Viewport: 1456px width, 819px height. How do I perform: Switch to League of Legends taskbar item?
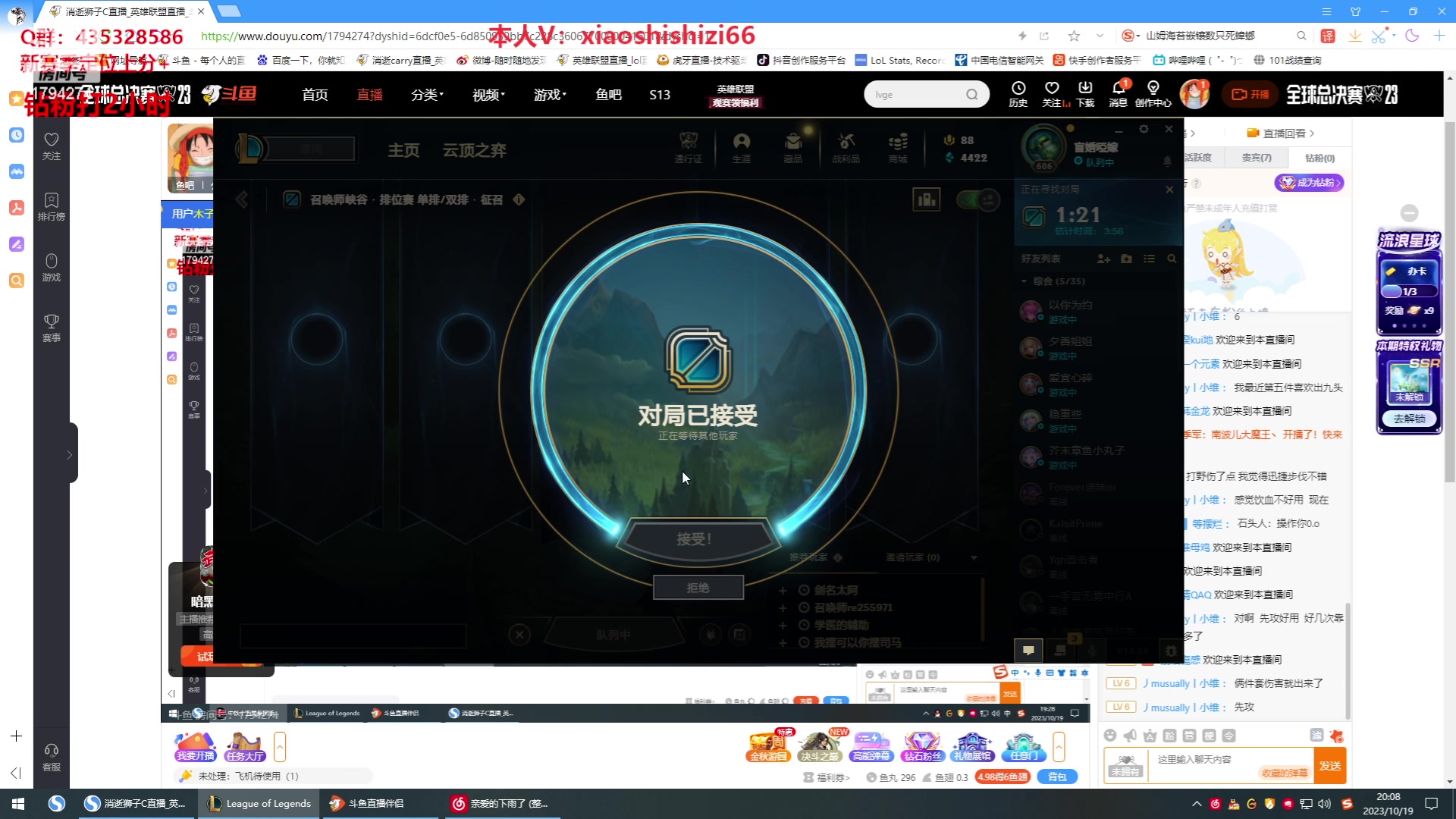pyautogui.click(x=260, y=803)
